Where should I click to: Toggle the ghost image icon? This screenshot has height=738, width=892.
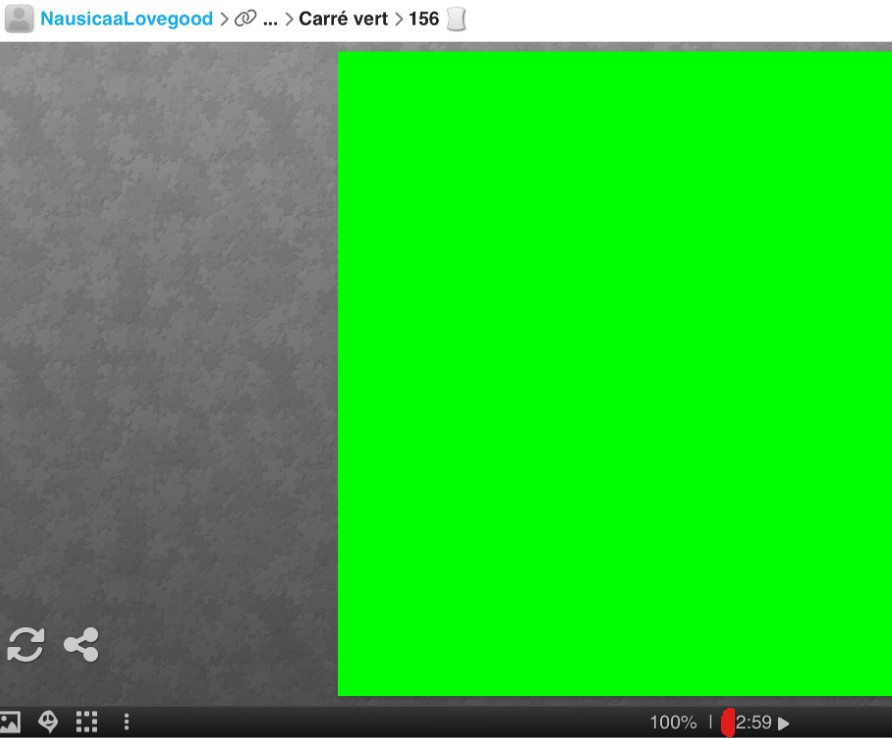pyautogui.click(x=48, y=722)
